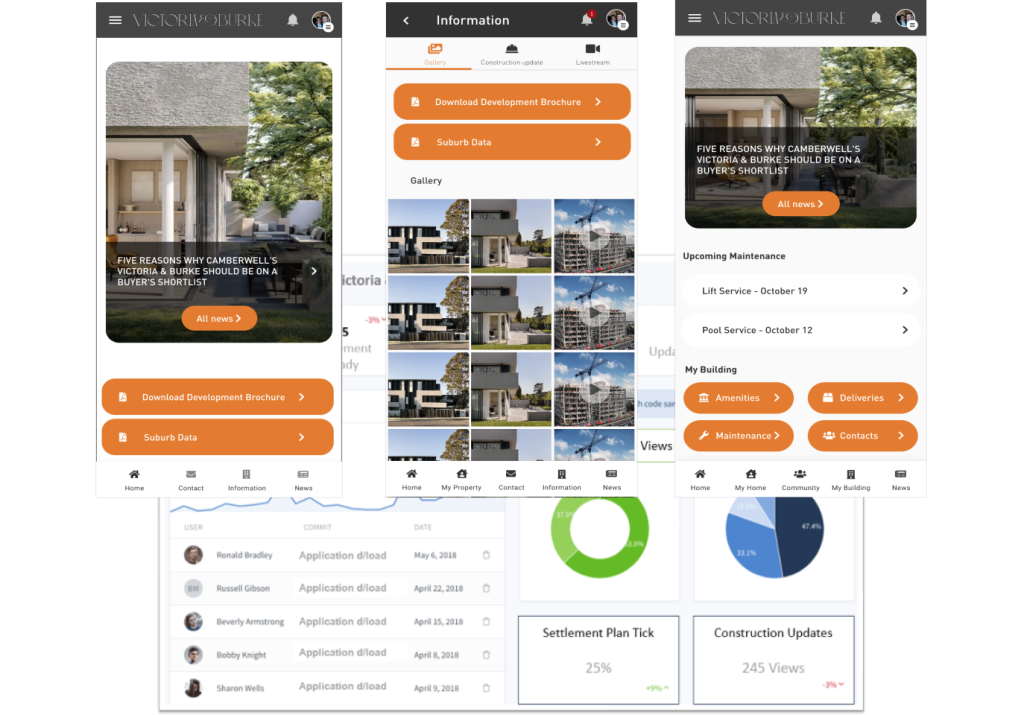Open My Property in bottom navigation
Screen dimensions: 1024x715
(461, 479)
